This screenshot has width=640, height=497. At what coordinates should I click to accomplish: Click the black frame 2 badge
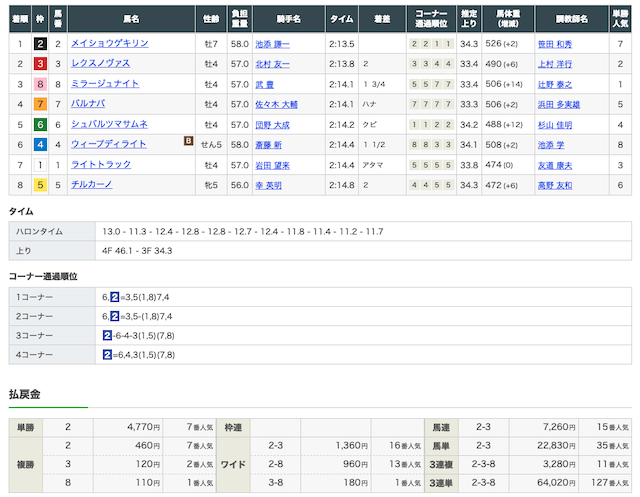pyautogui.click(x=39, y=44)
